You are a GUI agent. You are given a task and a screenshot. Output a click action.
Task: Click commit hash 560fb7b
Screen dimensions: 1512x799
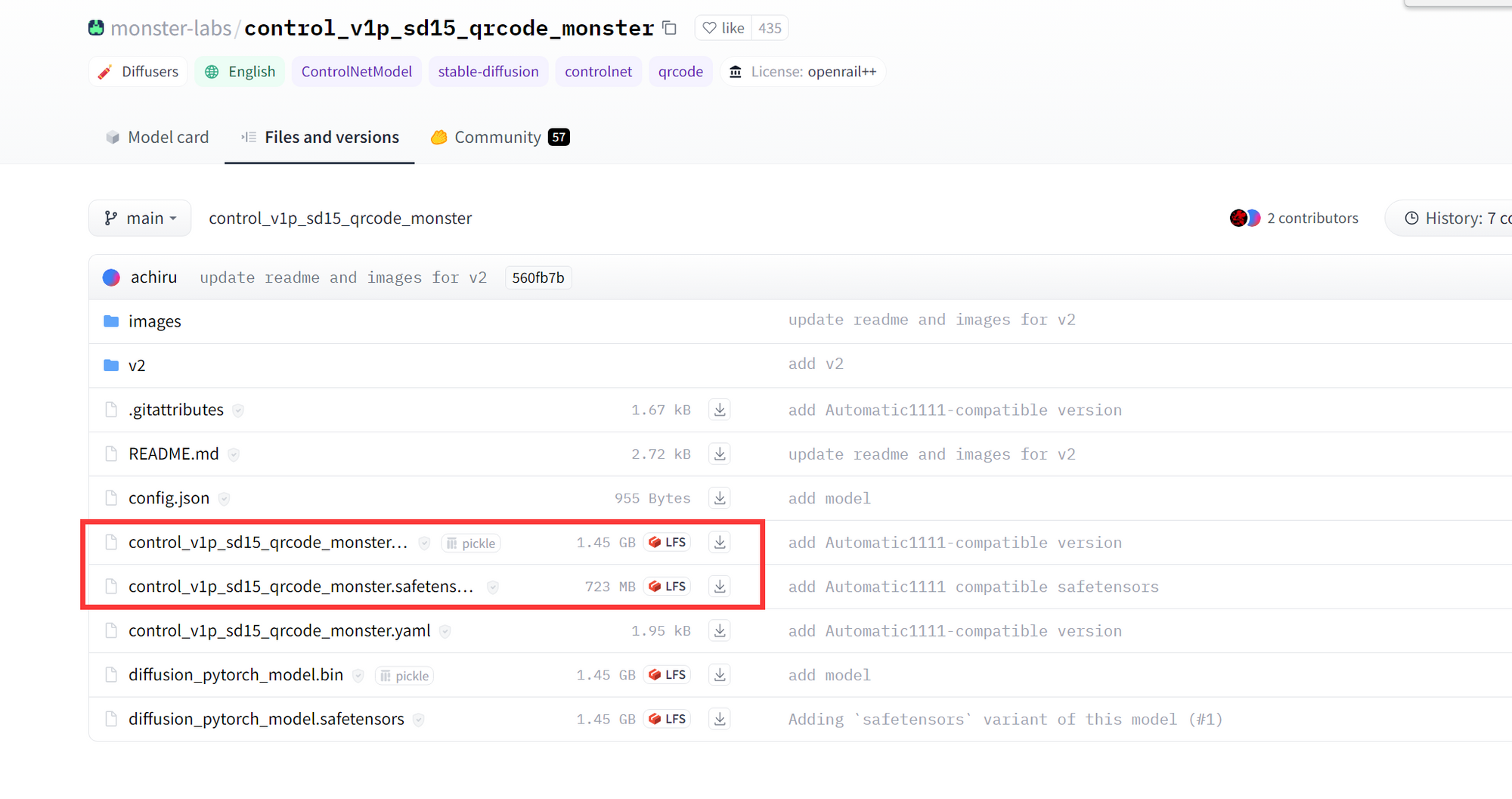point(538,277)
